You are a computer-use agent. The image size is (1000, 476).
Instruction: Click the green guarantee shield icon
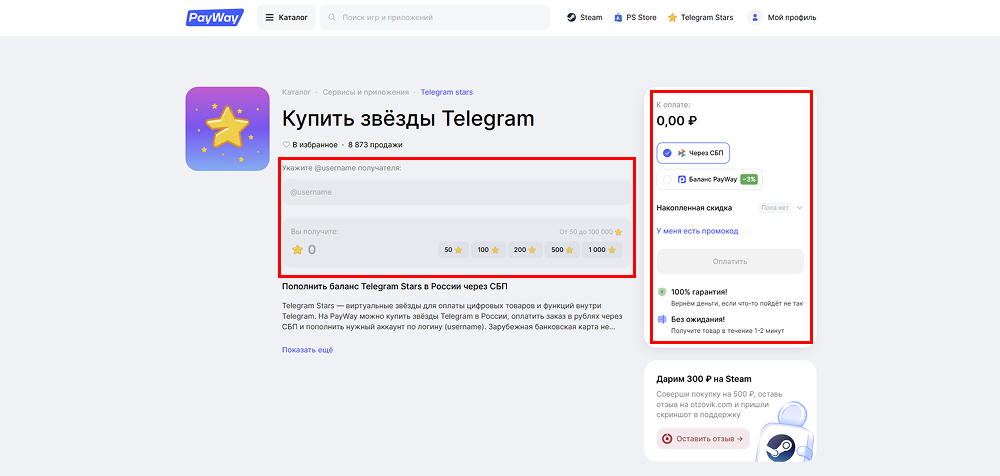click(x=662, y=292)
